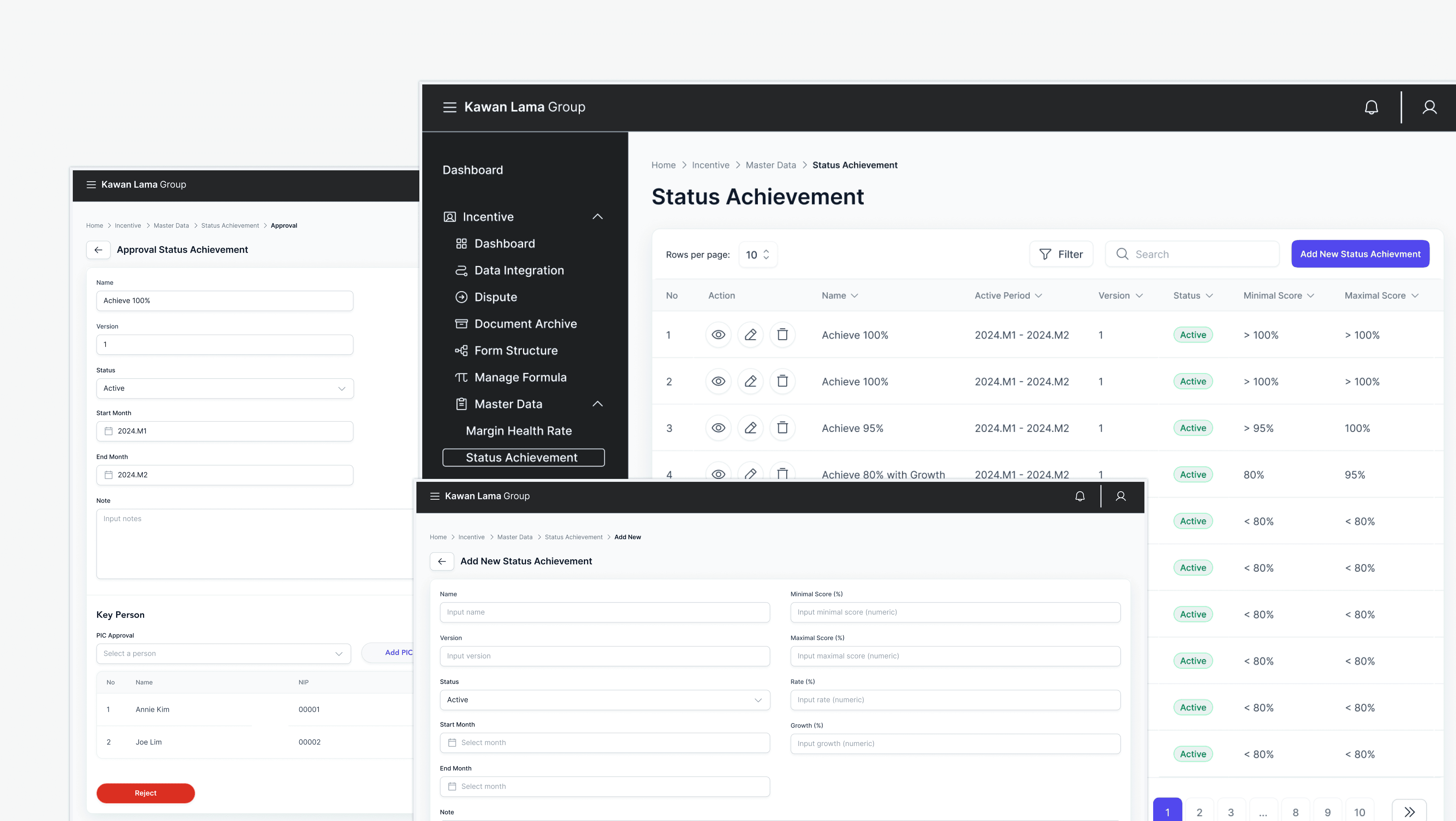This screenshot has width=1456, height=821.
Task: Click the user profile icon
Action: pyautogui.click(x=1430, y=107)
